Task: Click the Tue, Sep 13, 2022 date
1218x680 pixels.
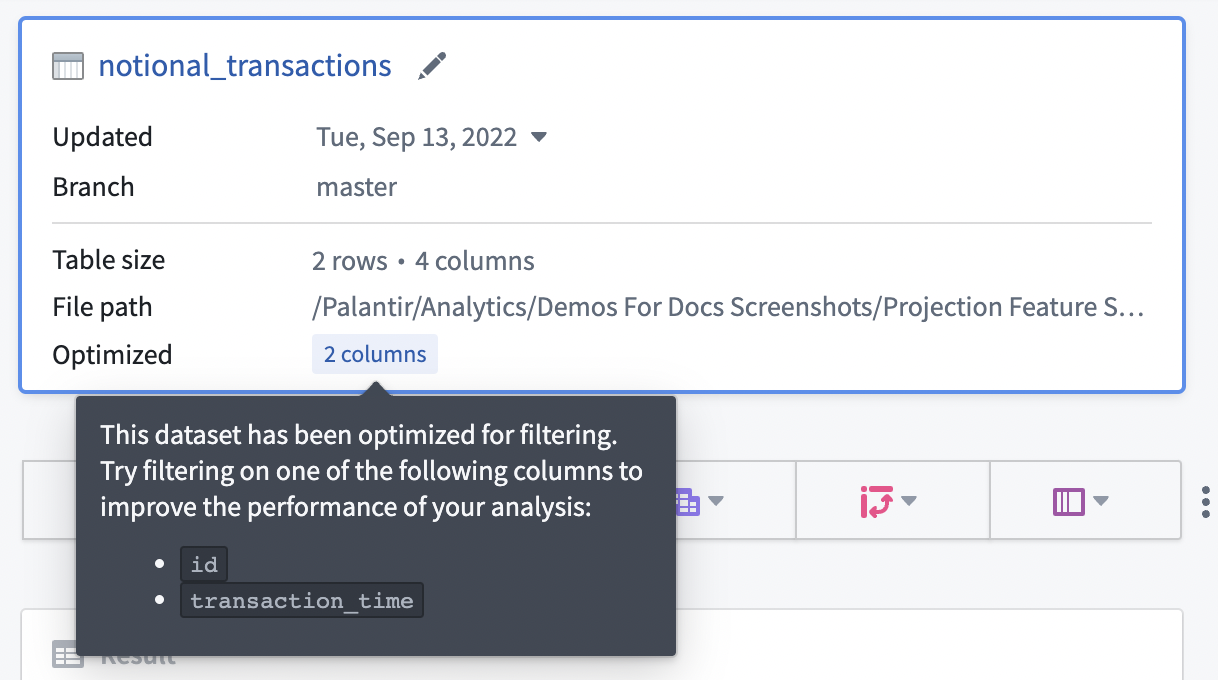Action: point(417,137)
